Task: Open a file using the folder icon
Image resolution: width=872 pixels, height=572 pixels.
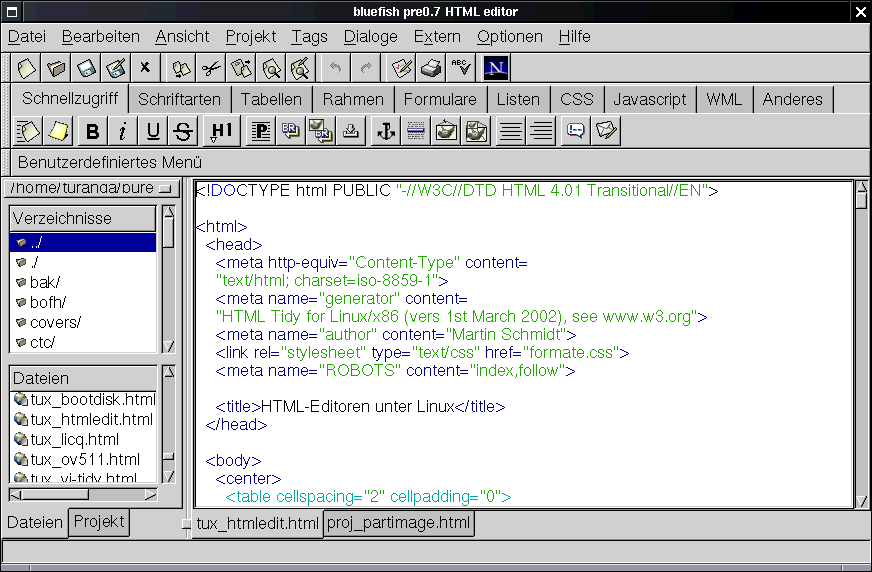Action: pos(56,68)
